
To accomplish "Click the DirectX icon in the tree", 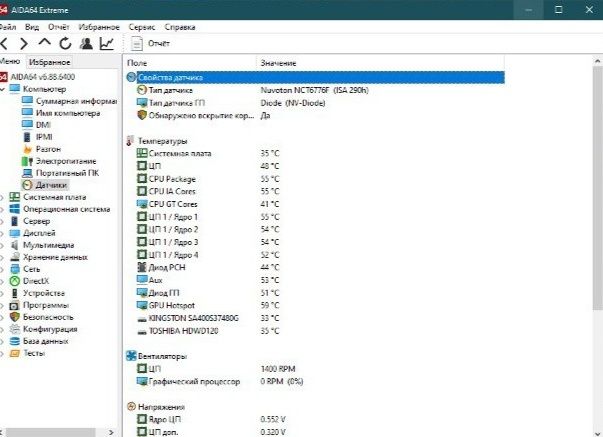I will [x=15, y=281].
